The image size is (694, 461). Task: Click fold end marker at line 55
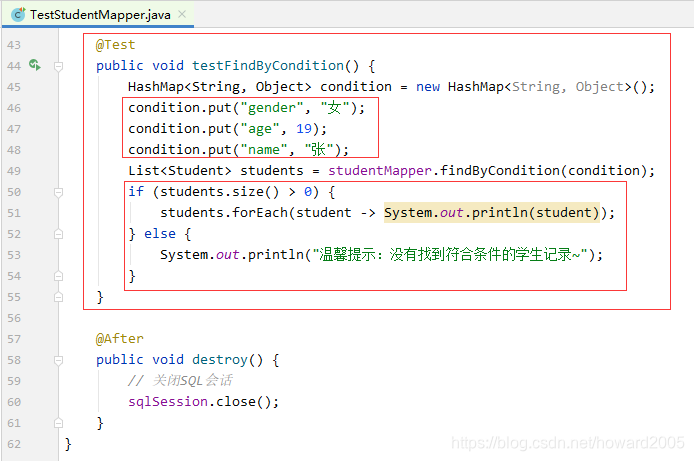click(58, 297)
